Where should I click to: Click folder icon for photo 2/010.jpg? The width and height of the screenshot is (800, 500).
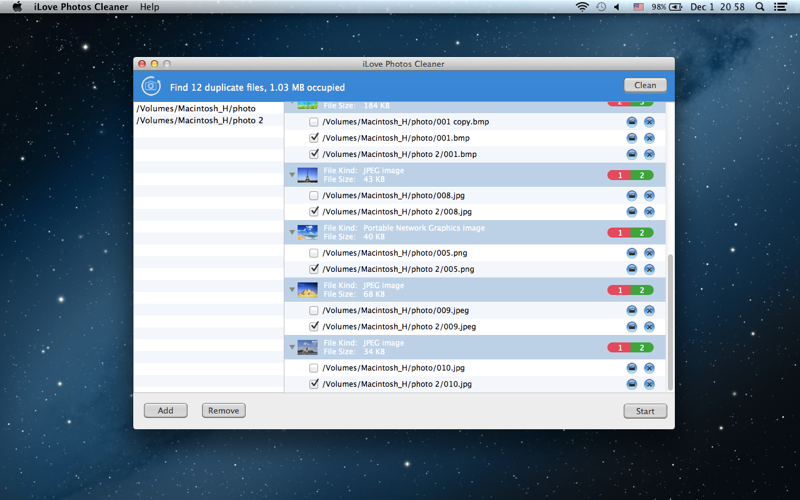click(x=632, y=384)
